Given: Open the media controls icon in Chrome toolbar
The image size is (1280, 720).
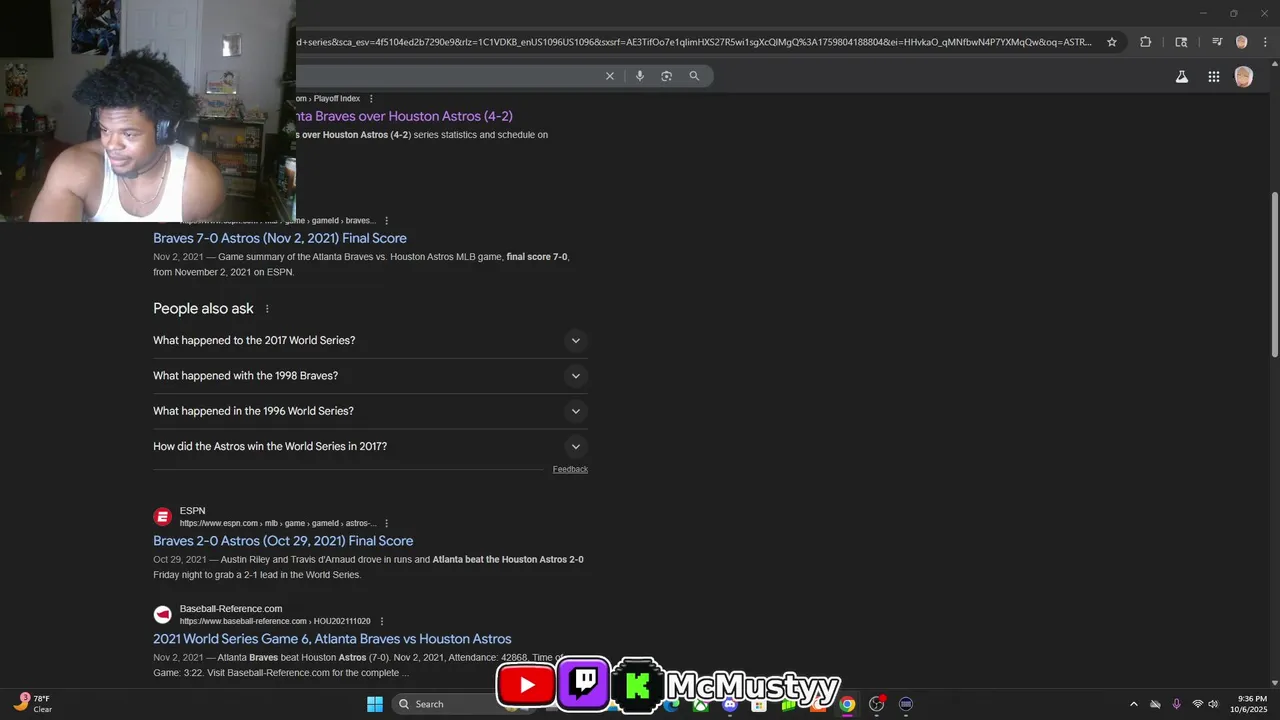Looking at the screenshot, I should tap(1216, 42).
